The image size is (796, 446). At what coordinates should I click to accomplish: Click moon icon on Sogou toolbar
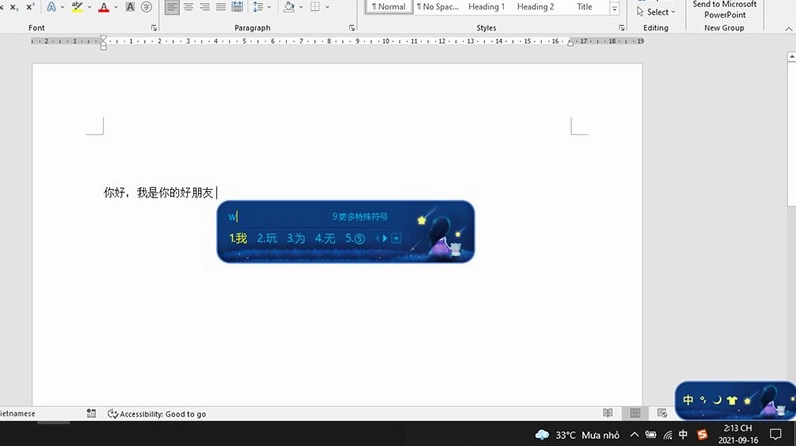(717, 400)
